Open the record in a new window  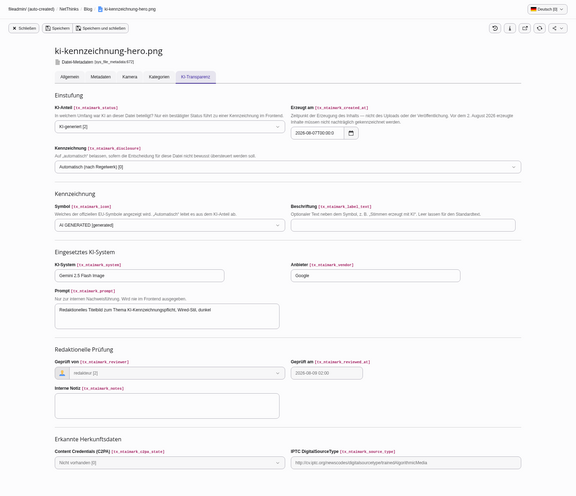pos(525,28)
